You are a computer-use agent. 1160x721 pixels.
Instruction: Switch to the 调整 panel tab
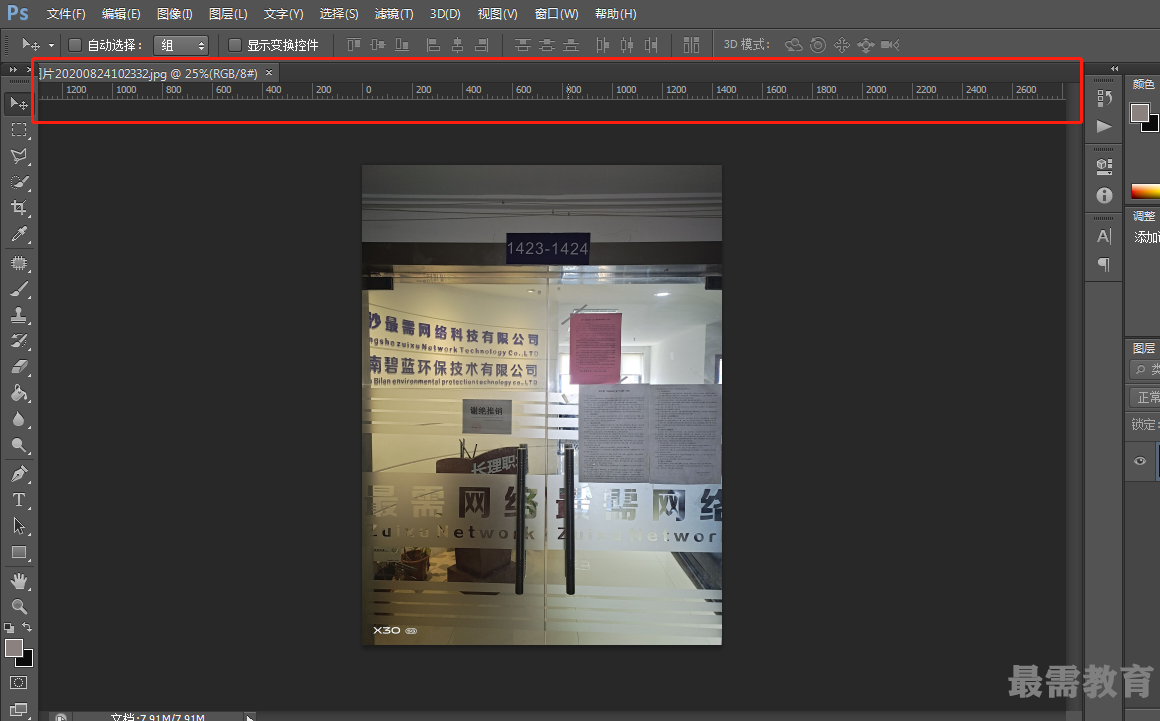[x=1144, y=216]
